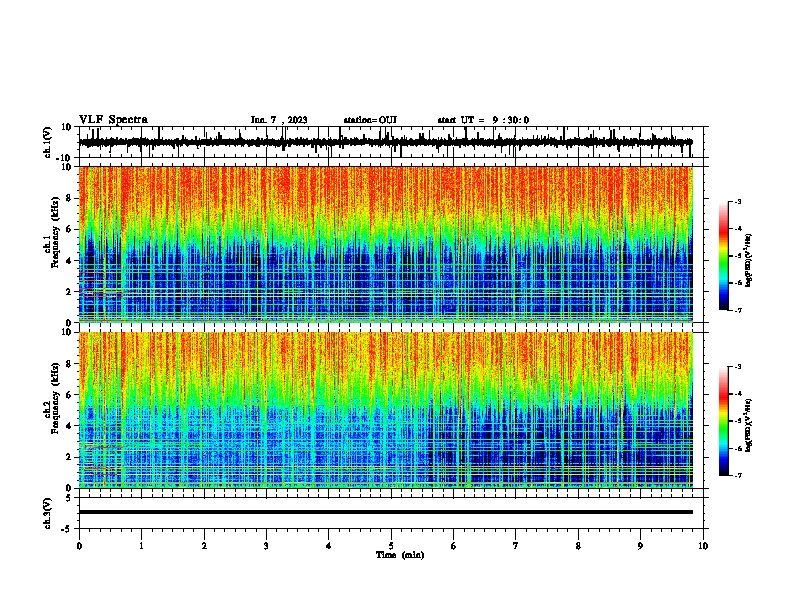The image size is (792, 612).
Task: Click the ch.1 color scale log(PSD) label
Action: [x=749, y=260]
